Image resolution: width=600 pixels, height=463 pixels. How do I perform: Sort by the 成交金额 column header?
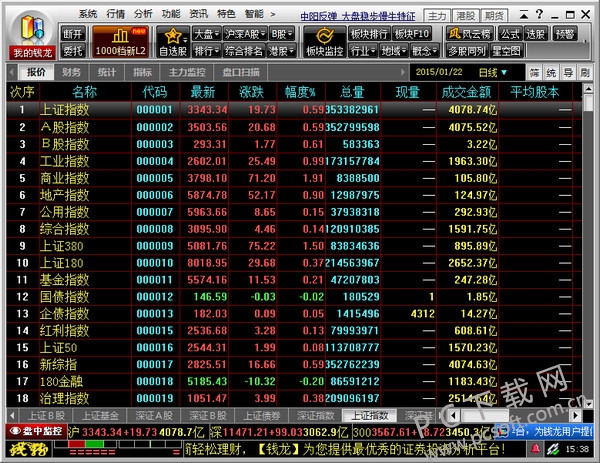466,92
